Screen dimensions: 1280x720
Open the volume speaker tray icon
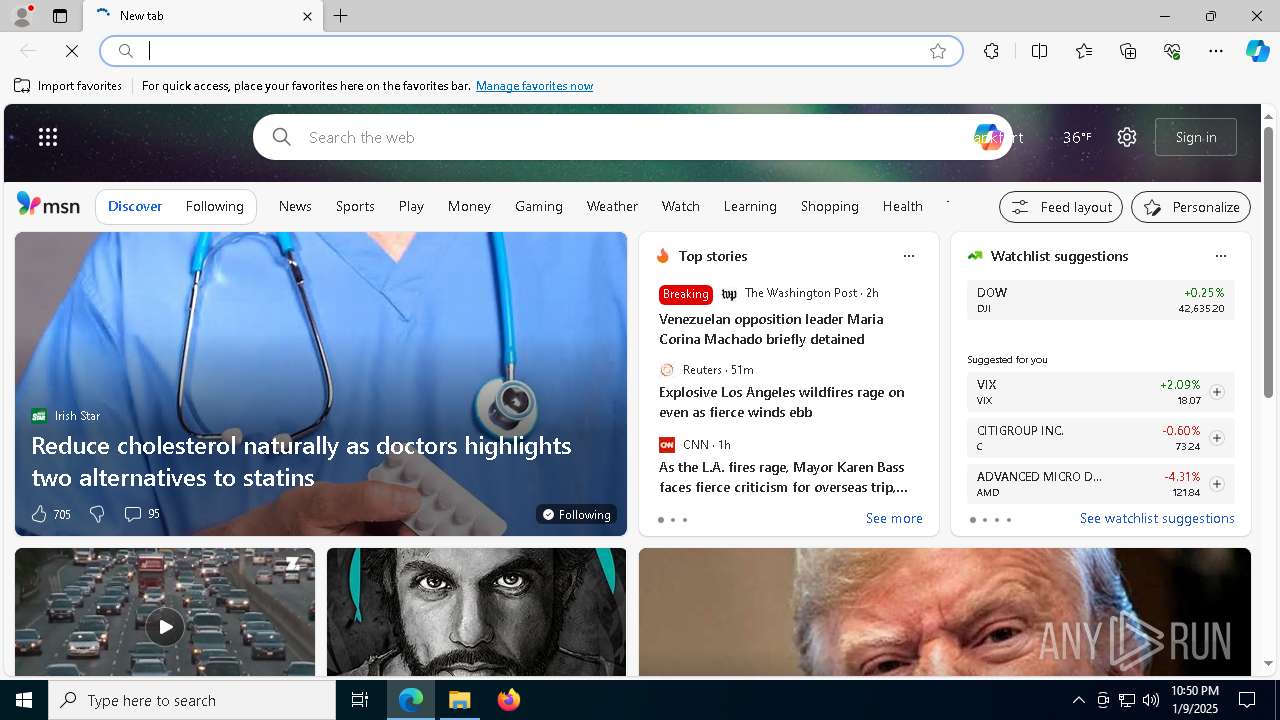(1151, 700)
